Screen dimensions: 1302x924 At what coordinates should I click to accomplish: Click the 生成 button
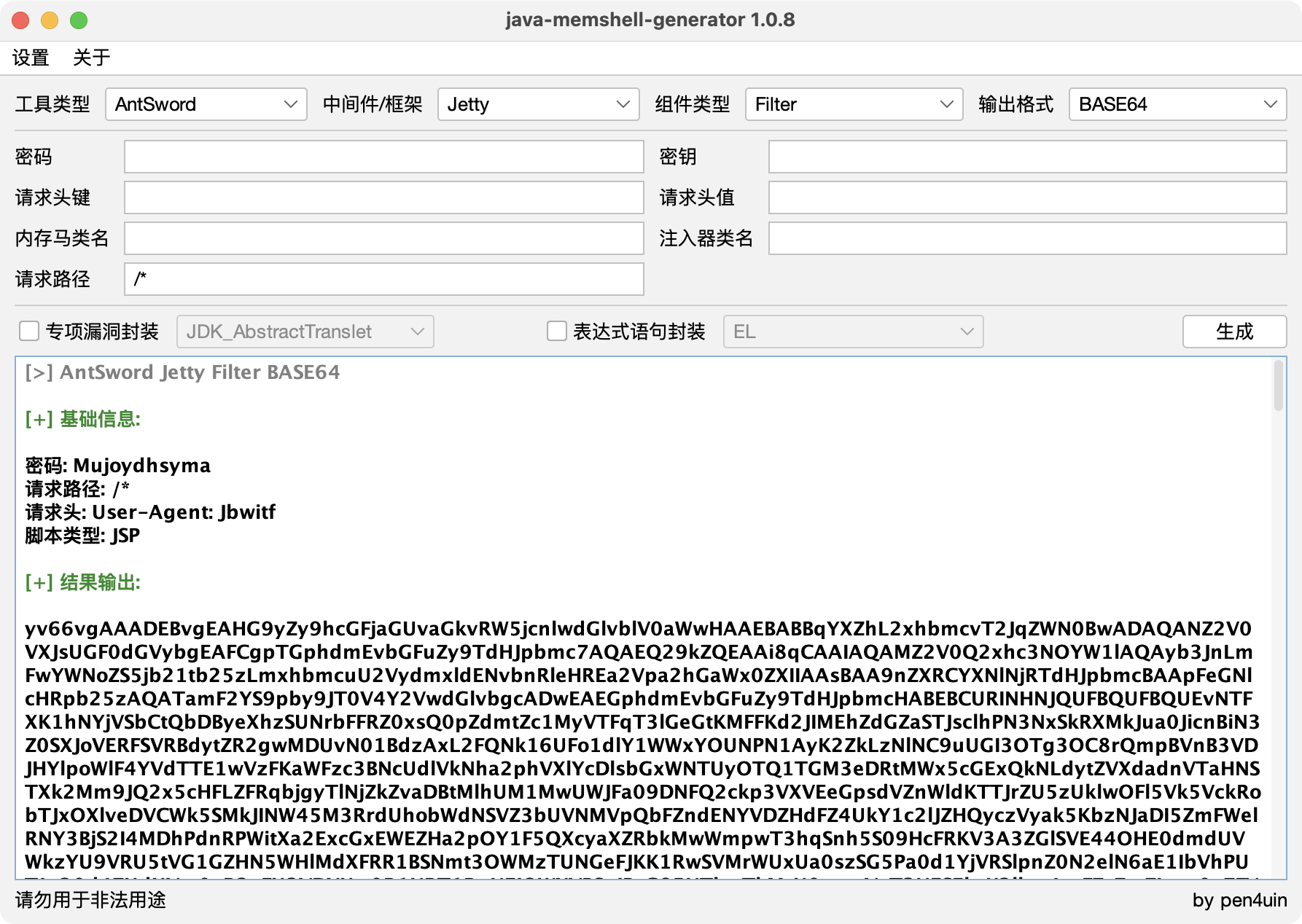pos(1234,332)
